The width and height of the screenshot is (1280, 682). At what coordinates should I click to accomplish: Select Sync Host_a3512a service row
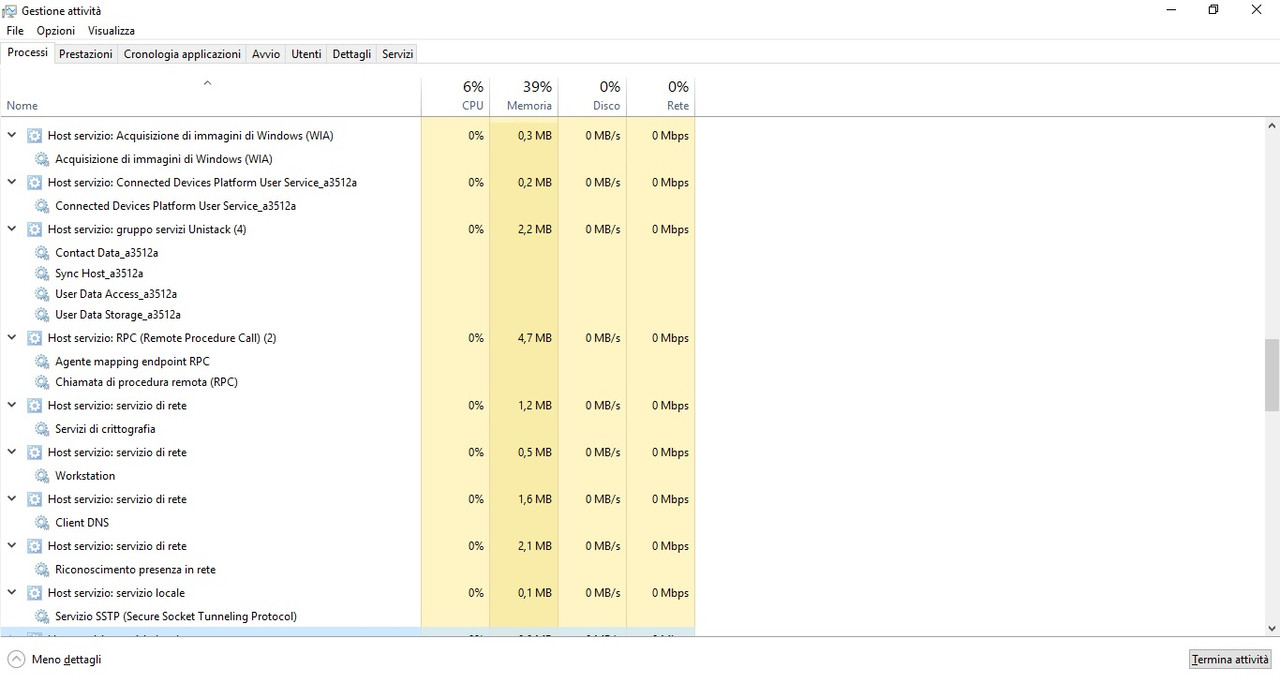tap(347, 274)
